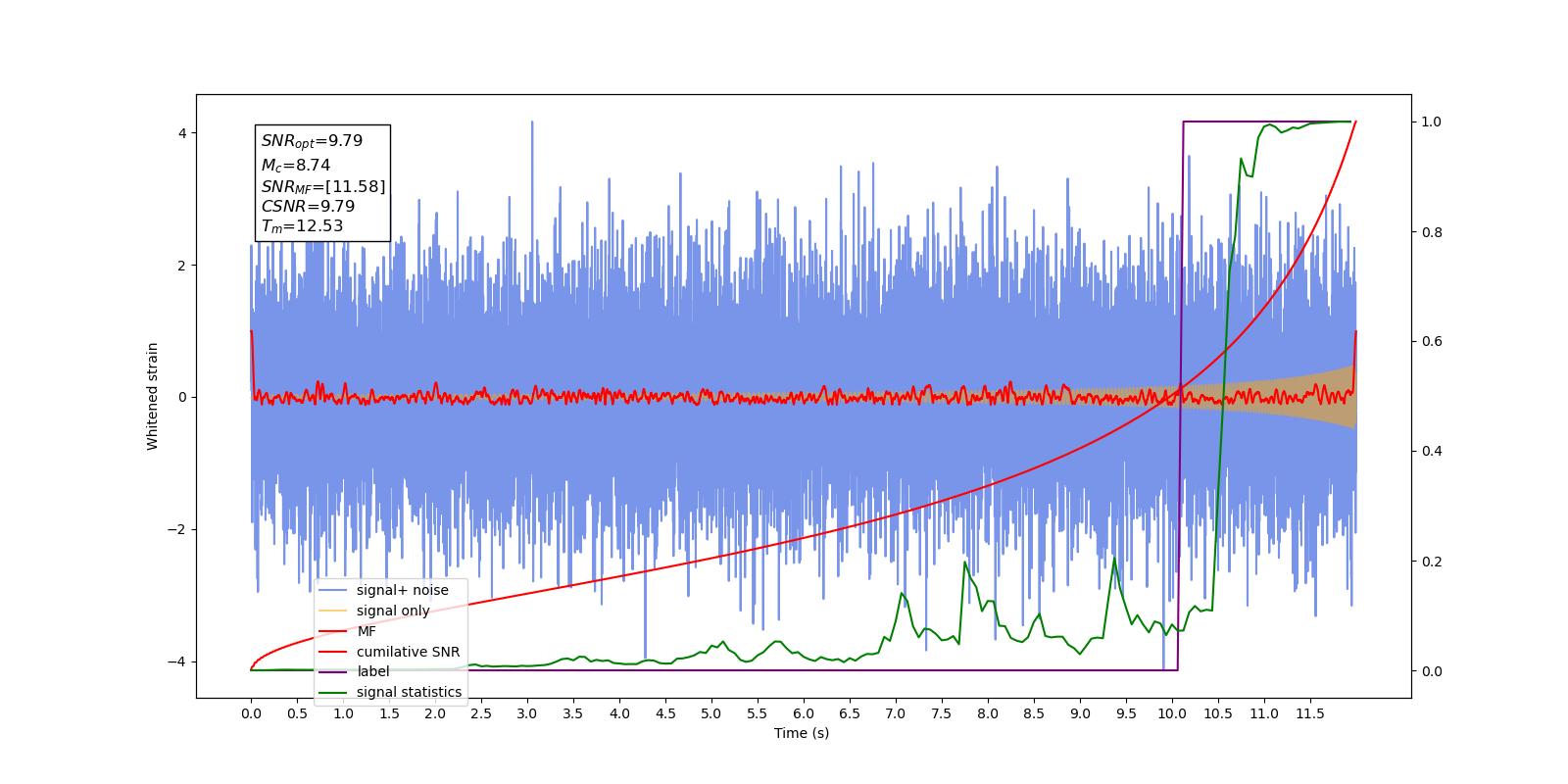Click the 'Whitened strain' y-axis label
This screenshot has height=784, width=1568.
tap(152, 396)
